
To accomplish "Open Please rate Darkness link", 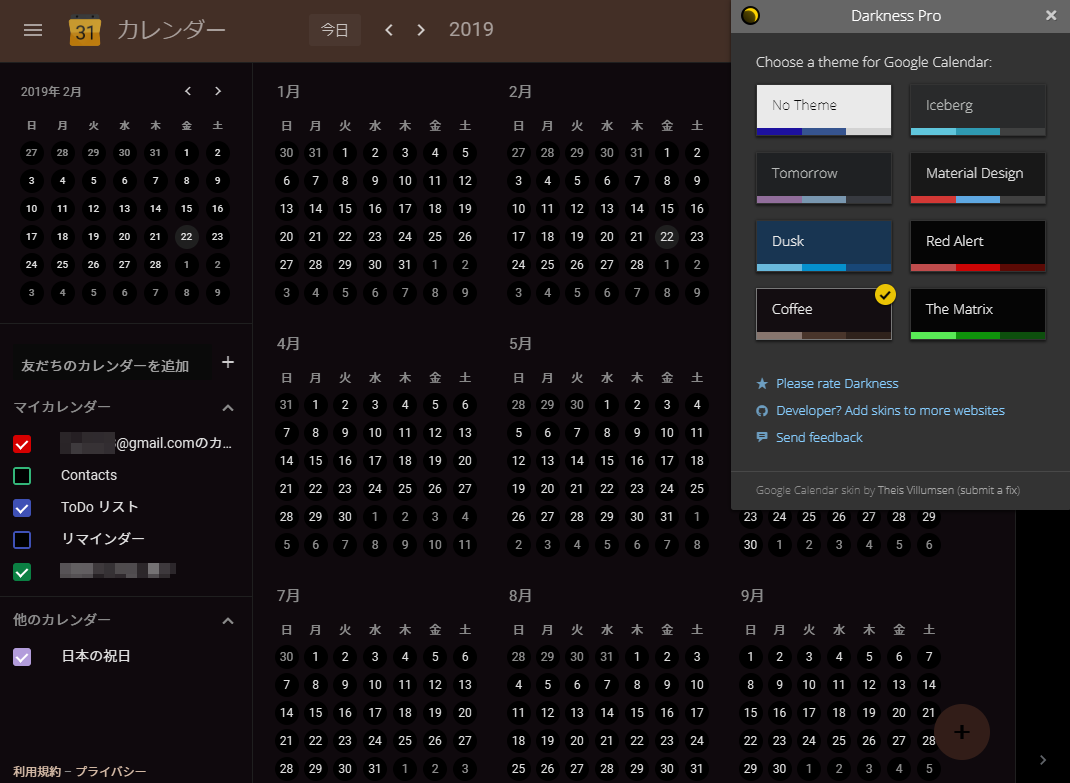I will pos(837,384).
